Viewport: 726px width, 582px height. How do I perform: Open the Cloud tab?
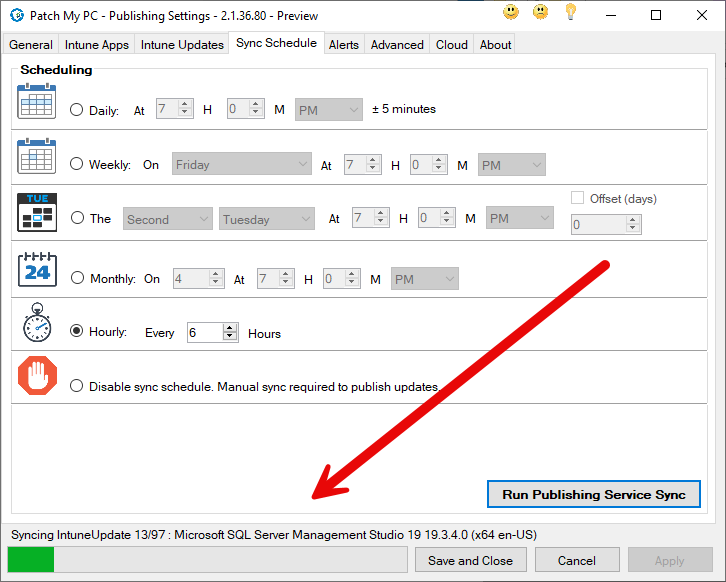point(451,44)
